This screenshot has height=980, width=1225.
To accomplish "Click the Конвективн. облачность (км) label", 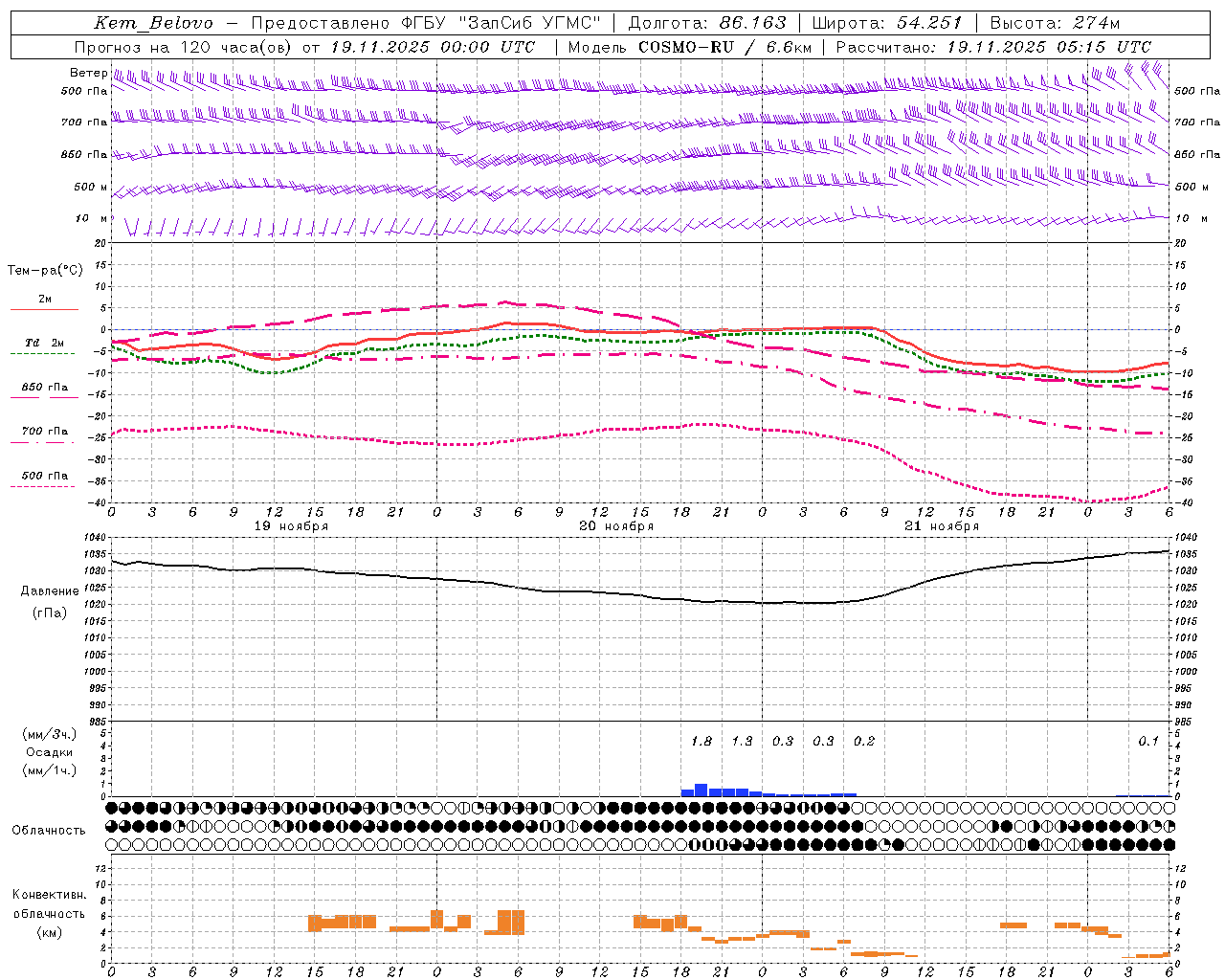I will (x=49, y=913).
